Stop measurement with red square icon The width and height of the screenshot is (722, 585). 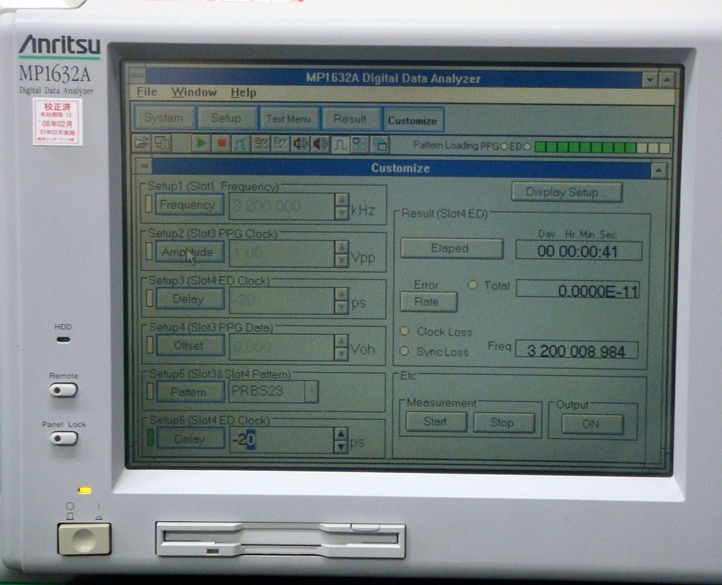pos(221,144)
